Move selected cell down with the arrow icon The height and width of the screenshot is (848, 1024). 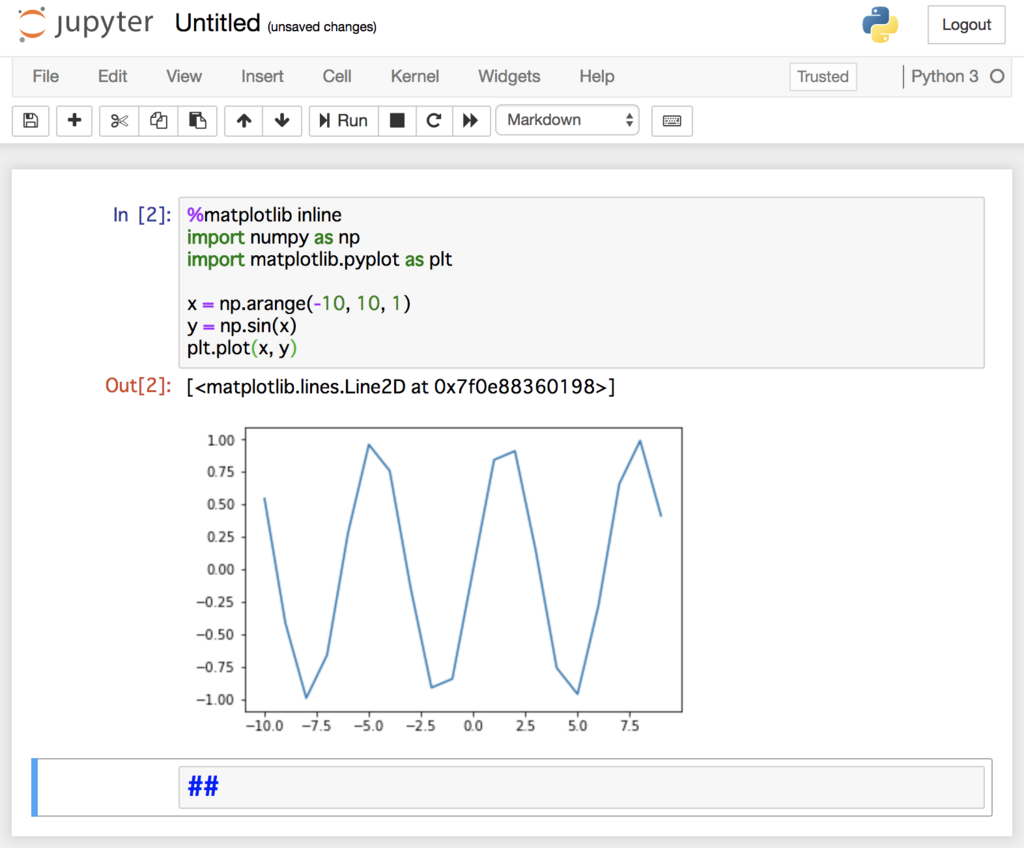[x=282, y=121]
